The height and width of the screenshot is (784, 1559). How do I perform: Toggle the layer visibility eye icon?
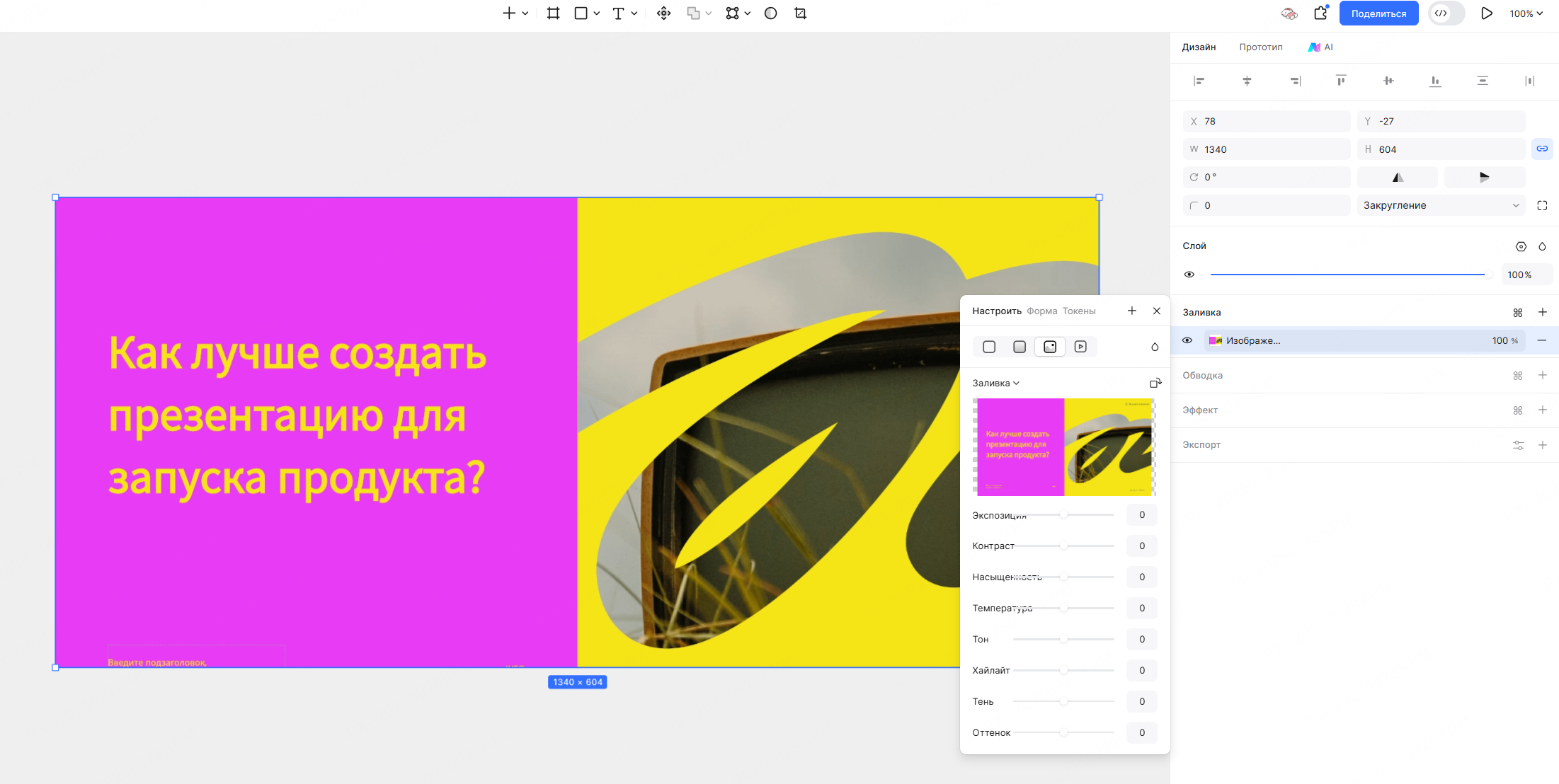click(x=1189, y=275)
